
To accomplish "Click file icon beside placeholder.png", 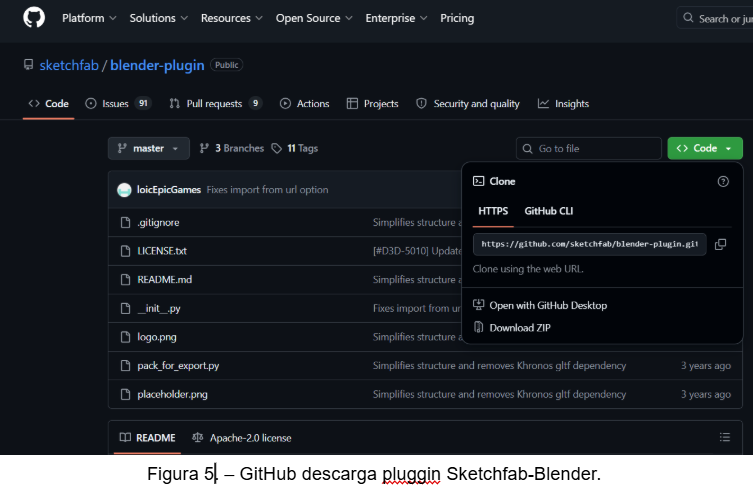I will tap(125, 394).
